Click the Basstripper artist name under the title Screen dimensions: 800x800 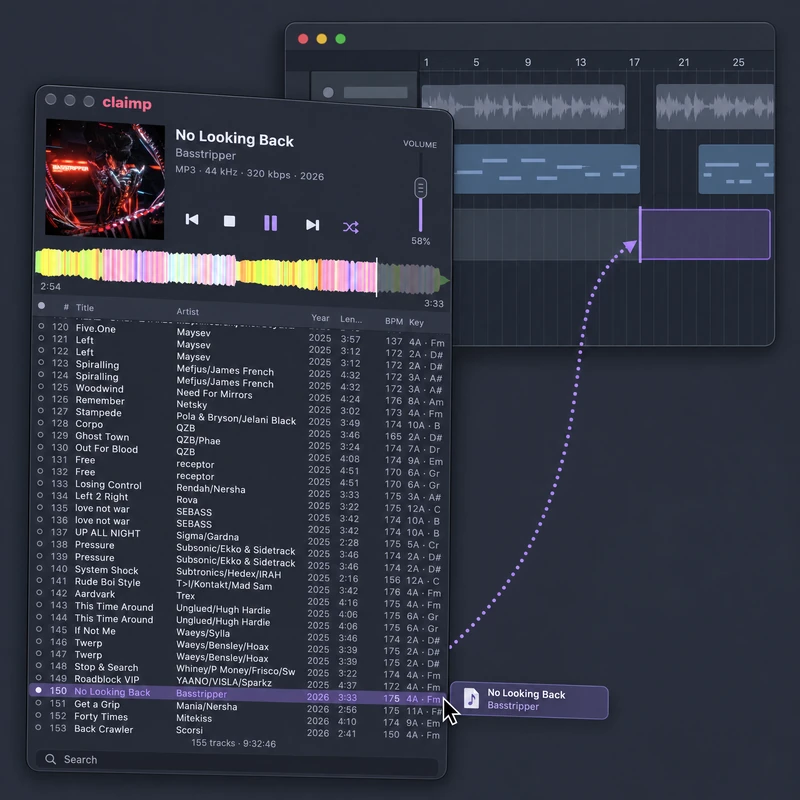tap(206, 154)
